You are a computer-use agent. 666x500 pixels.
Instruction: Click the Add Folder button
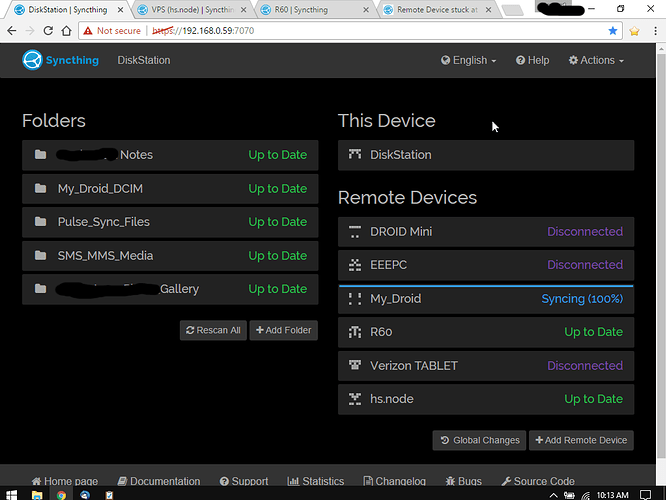pyautogui.click(x=284, y=331)
